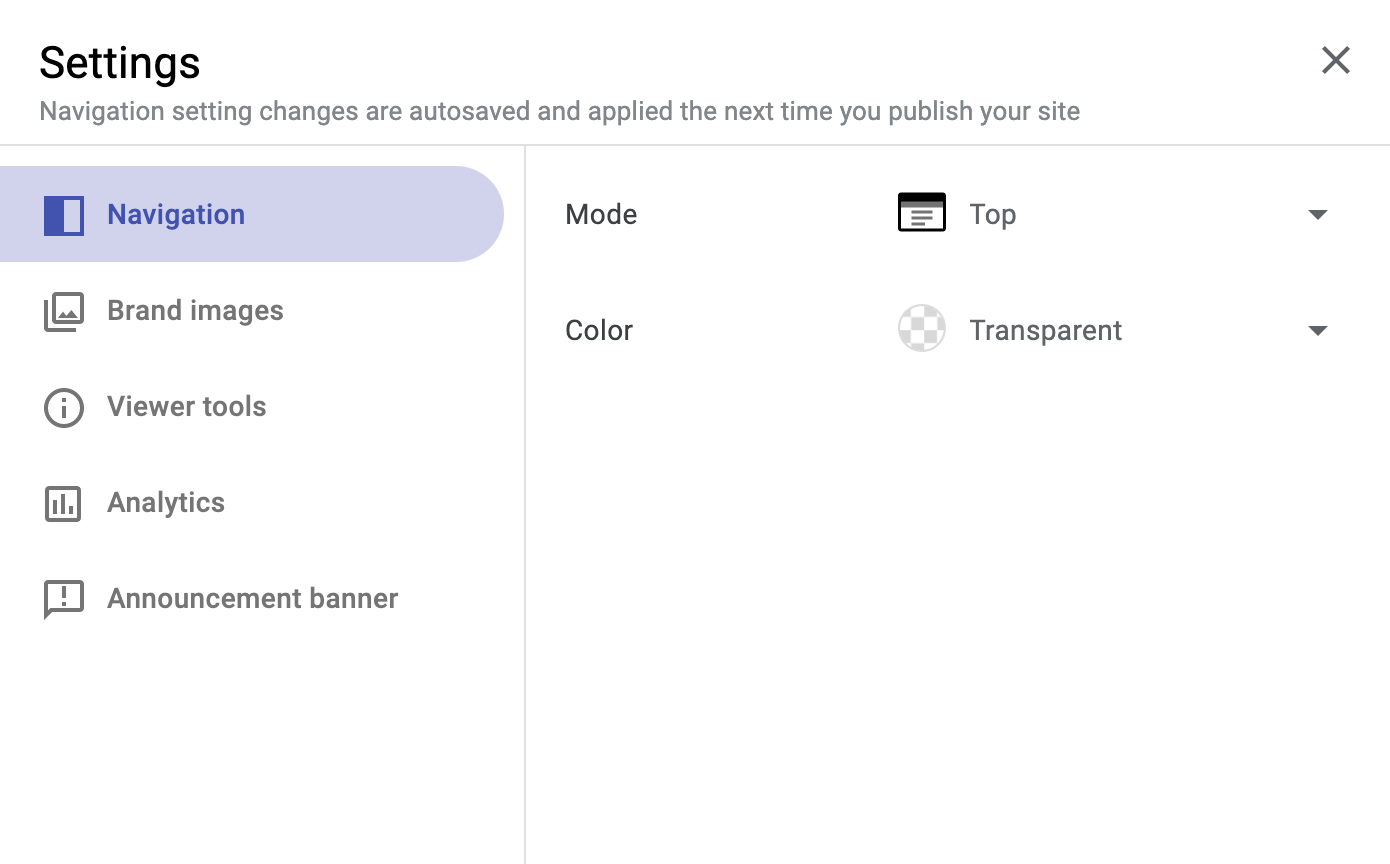This screenshot has height=864, width=1390.
Task: Go to Viewer tools settings
Action: pyautogui.click(x=186, y=407)
